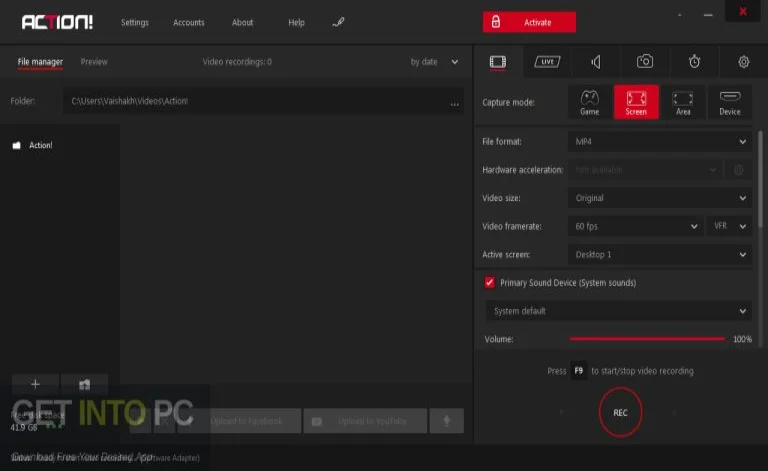
Task: Open the video recording tab icon
Action: tap(497, 62)
